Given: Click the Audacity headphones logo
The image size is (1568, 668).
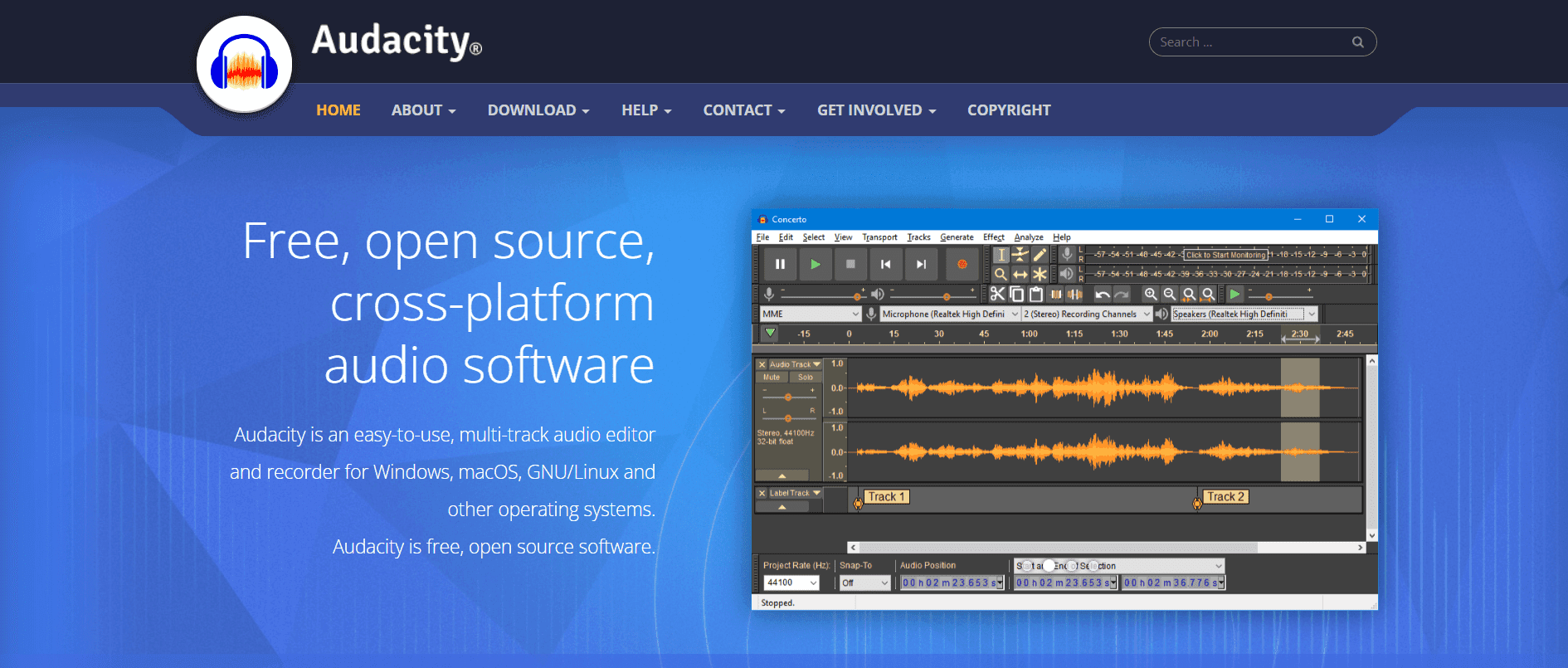Looking at the screenshot, I should (x=244, y=65).
